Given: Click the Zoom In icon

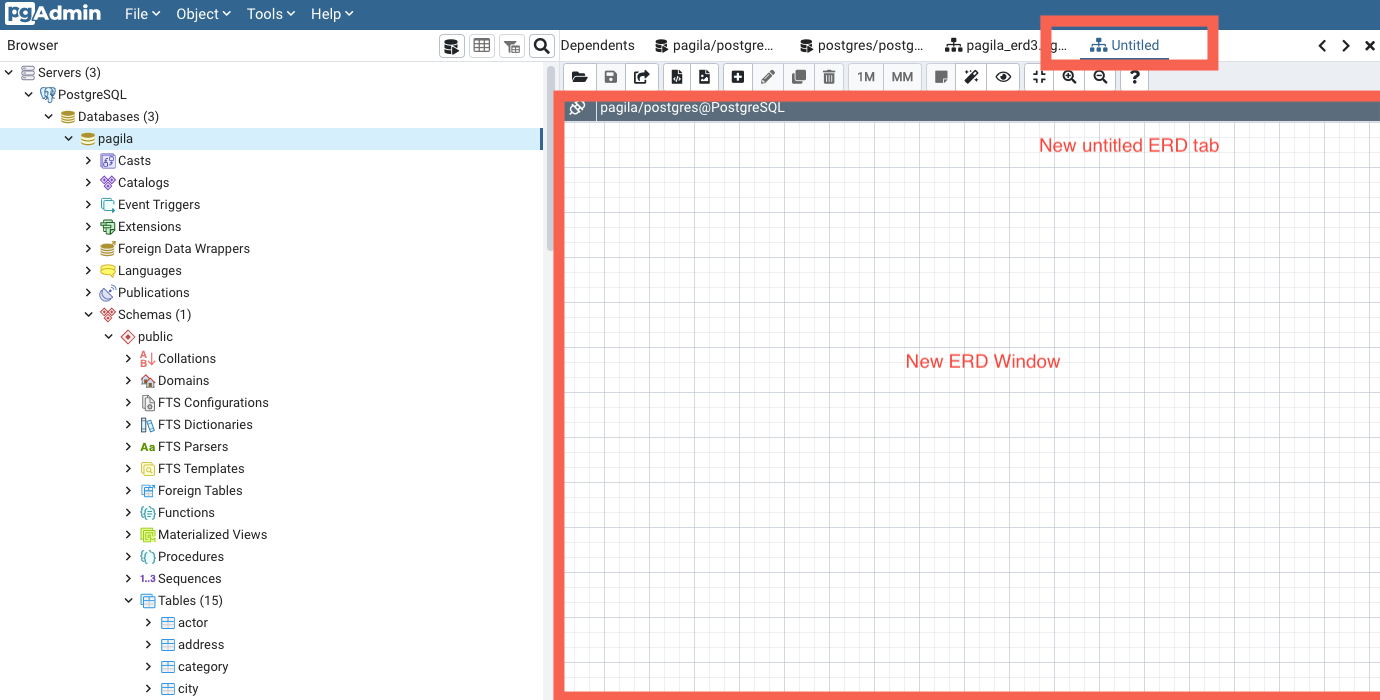Looking at the screenshot, I should [x=1069, y=76].
